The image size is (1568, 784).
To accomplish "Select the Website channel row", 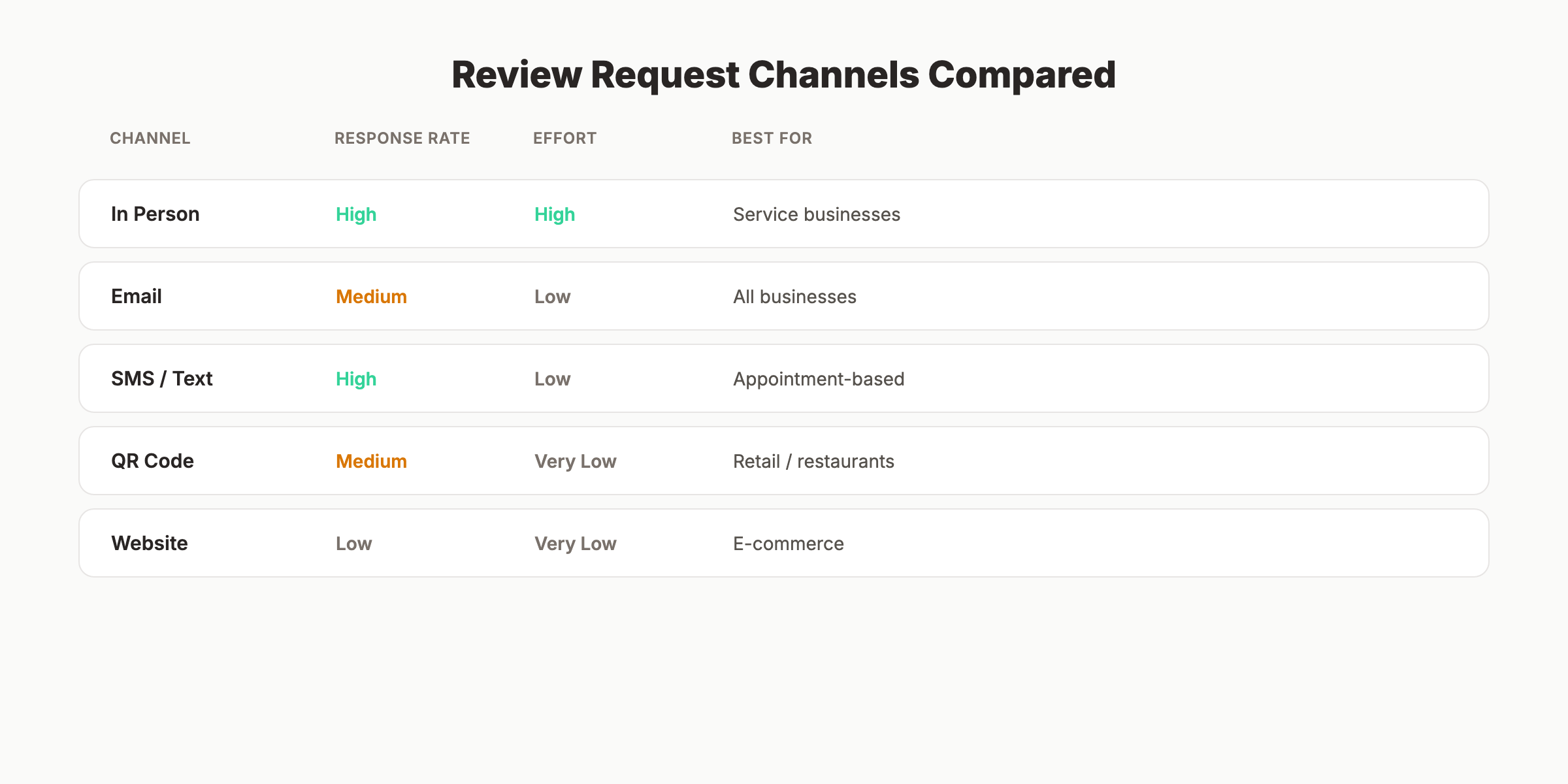I will [783, 542].
